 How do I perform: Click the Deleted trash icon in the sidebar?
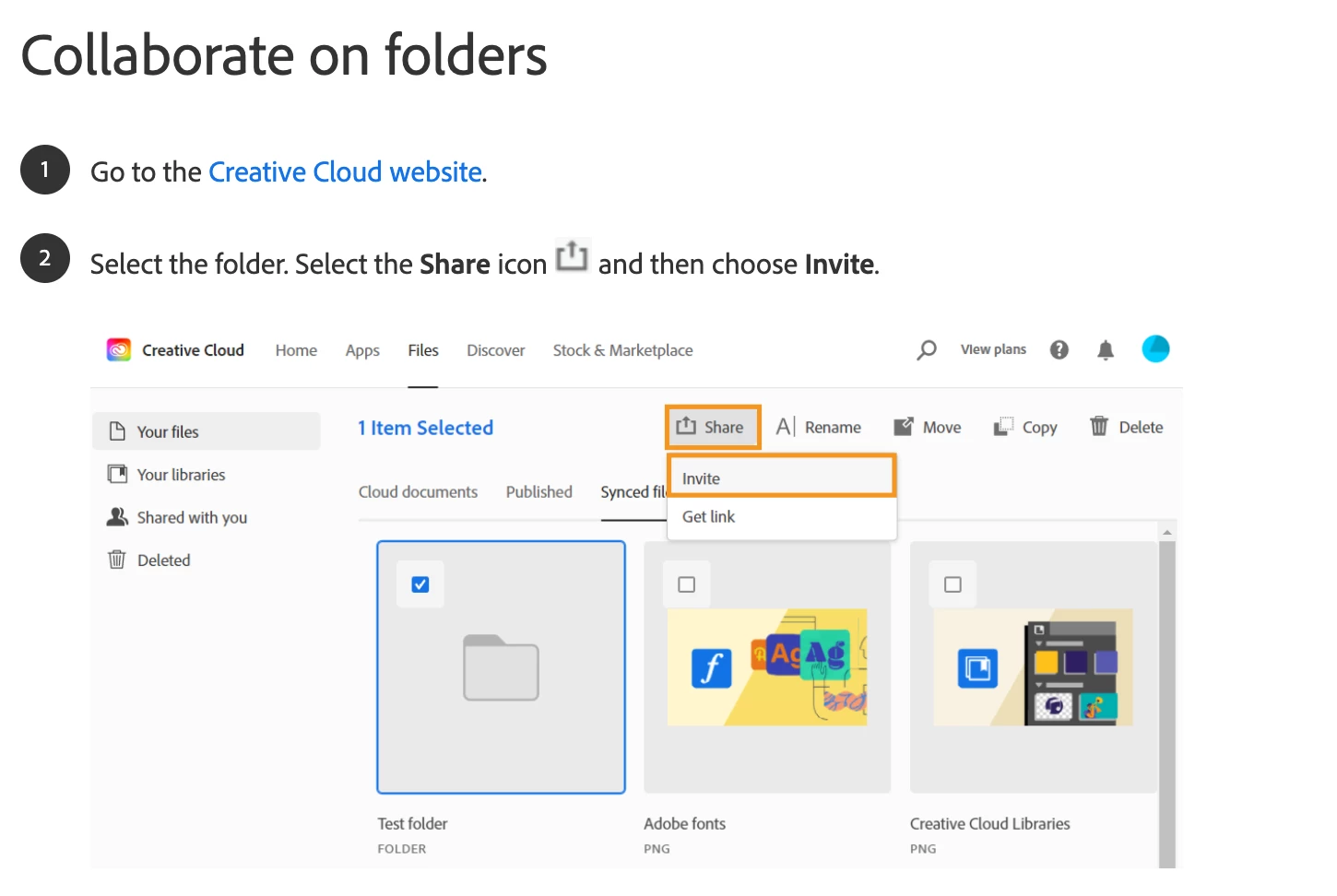(117, 560)
